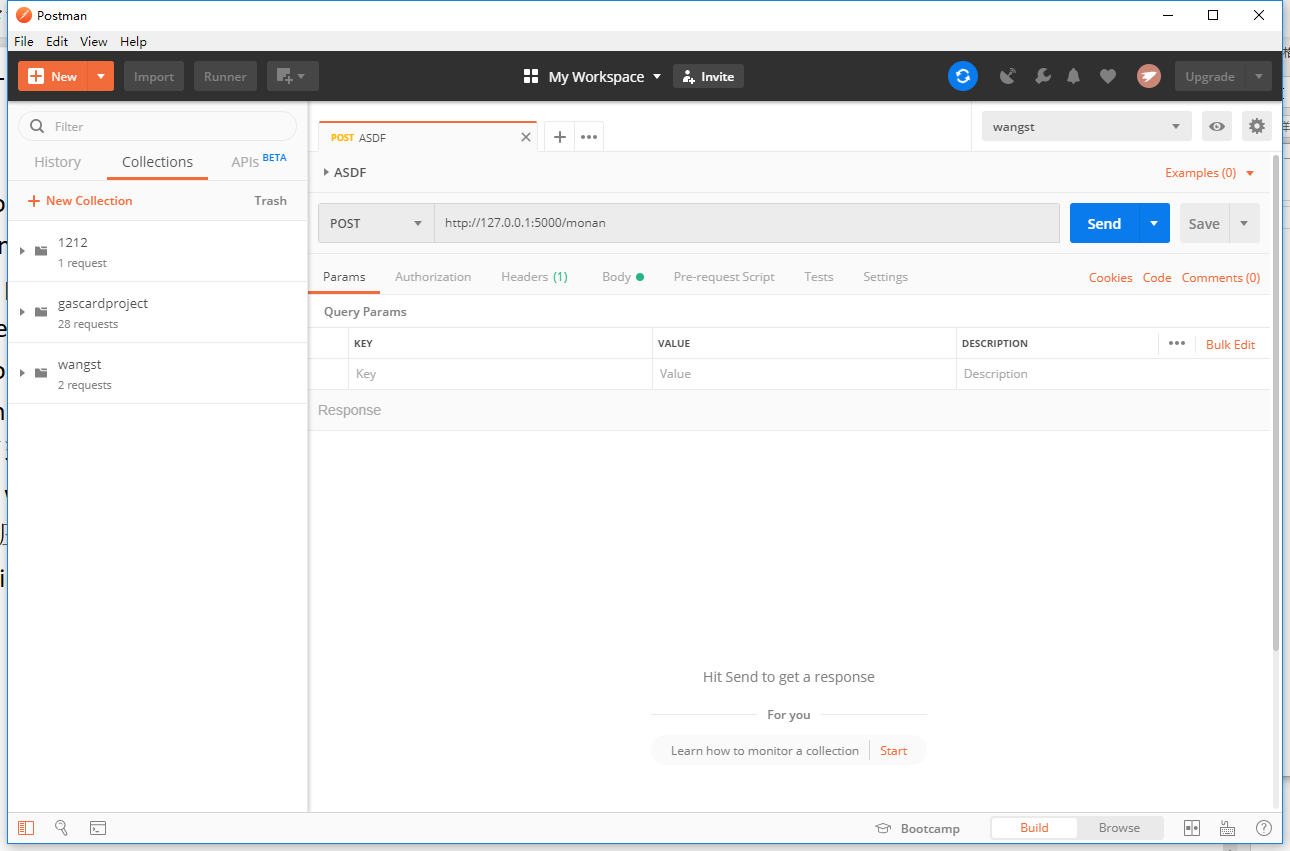Open the Cookies link

pos(1110,278)
